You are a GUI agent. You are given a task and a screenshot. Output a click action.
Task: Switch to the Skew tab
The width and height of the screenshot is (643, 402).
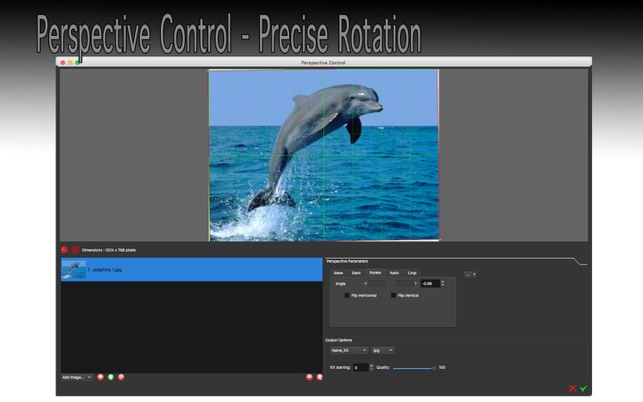338,273
